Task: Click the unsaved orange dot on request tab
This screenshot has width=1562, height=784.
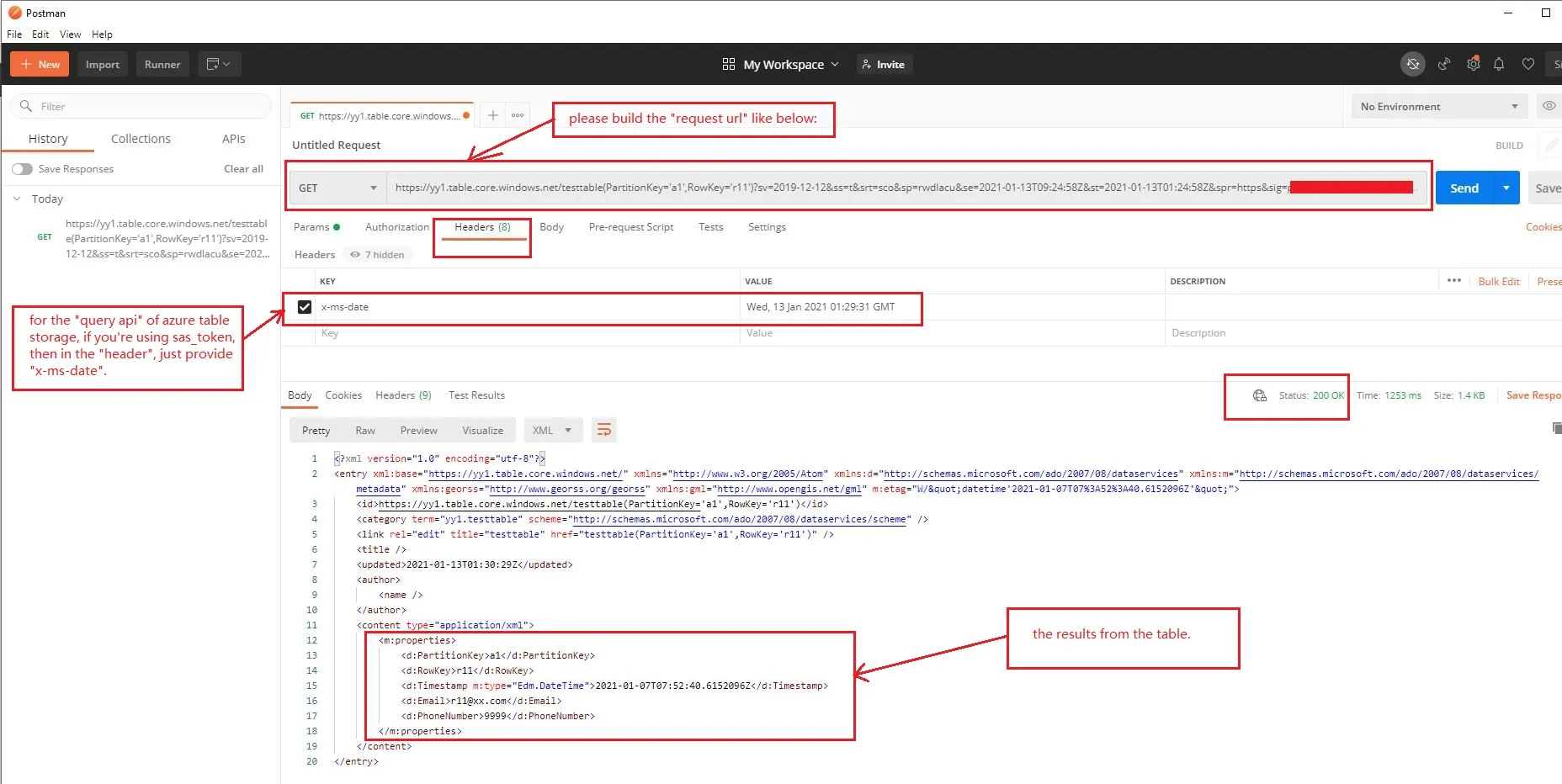Action: pyautogui.click(x=466, y=115)
